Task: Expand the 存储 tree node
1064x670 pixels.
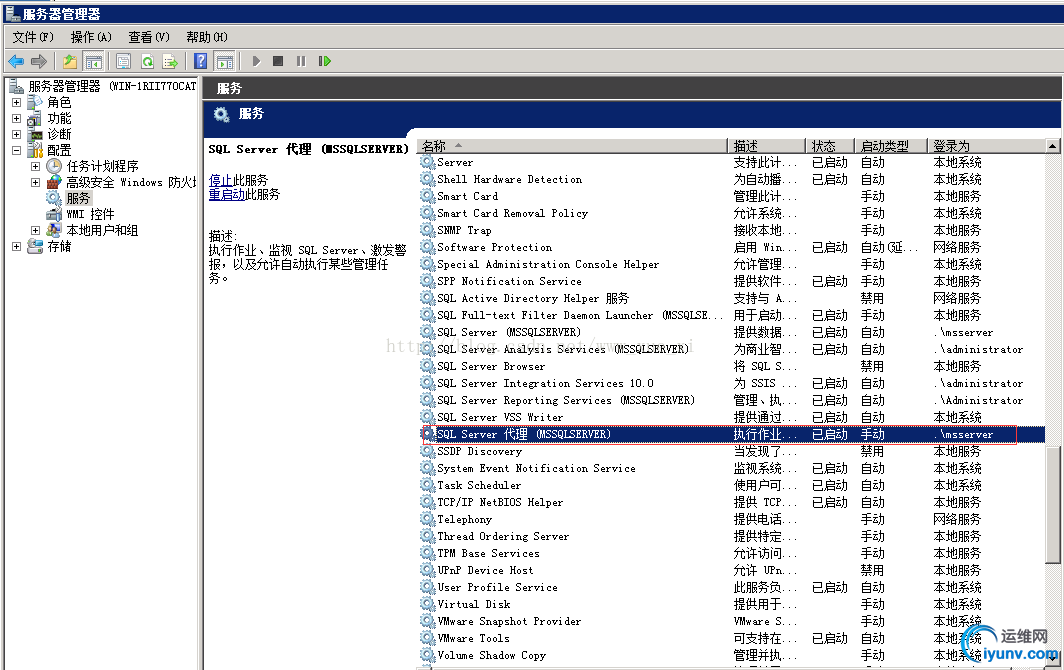Action: 16,246
